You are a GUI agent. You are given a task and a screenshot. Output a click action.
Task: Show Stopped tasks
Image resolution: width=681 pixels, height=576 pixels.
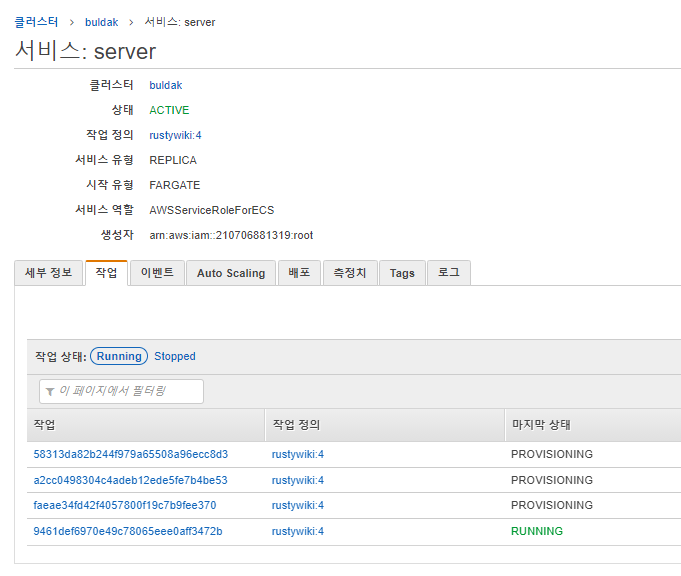pos(175,356)
